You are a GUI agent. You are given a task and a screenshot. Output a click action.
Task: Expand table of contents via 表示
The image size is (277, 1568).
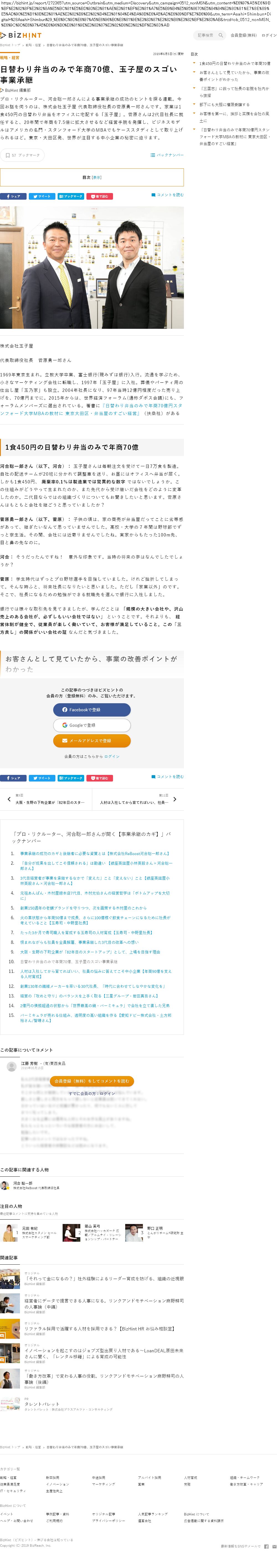(x=96, y=178)
